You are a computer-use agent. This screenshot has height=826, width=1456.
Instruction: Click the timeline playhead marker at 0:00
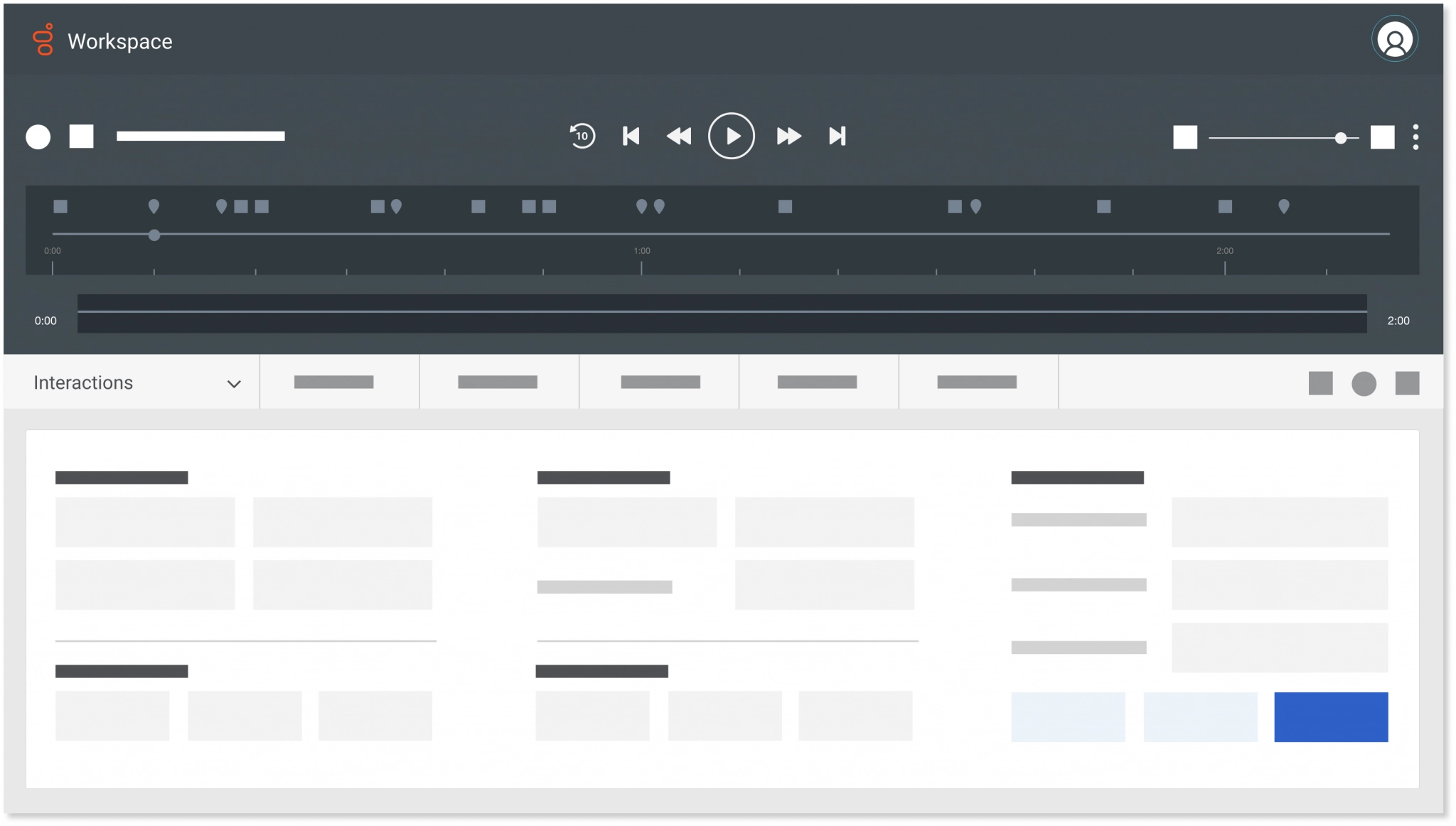click(x=155, y=234)
